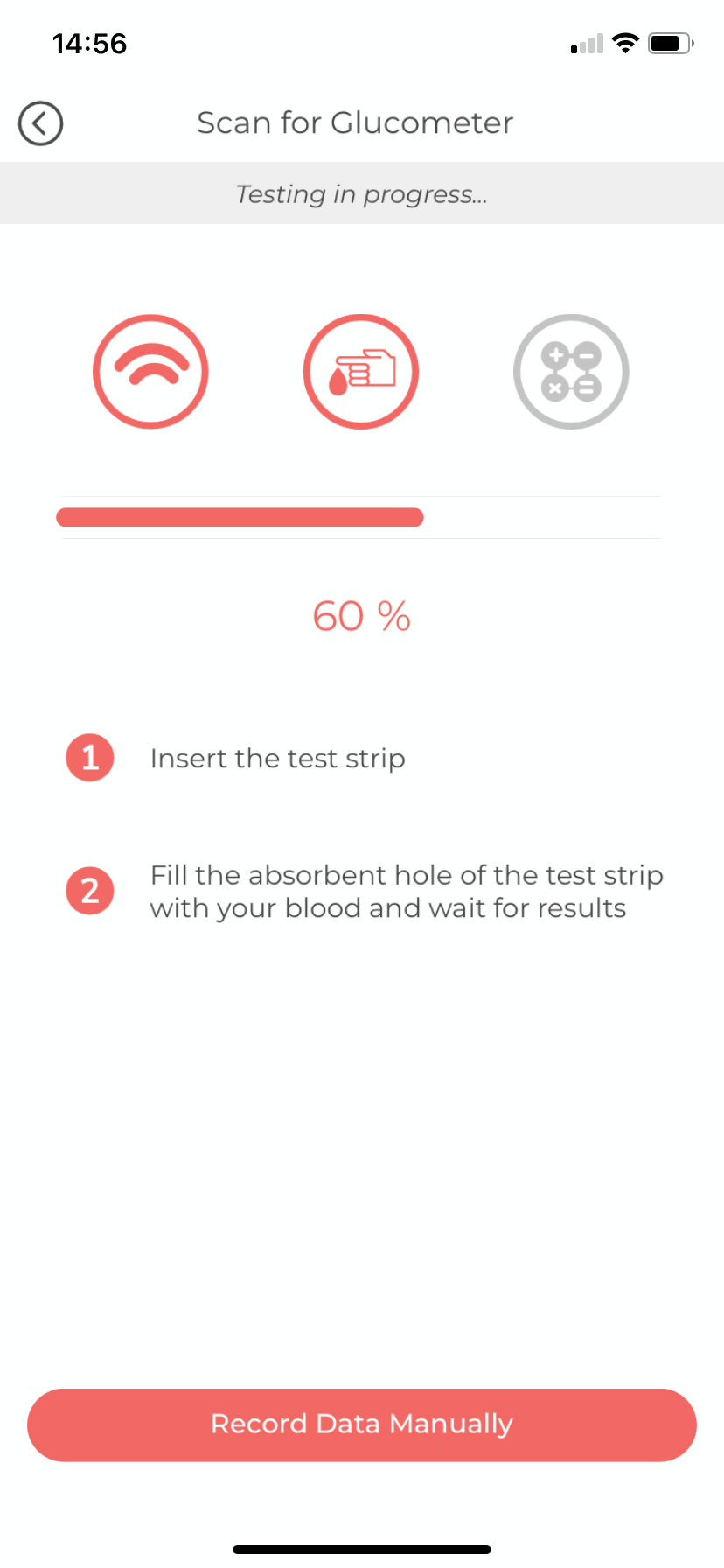This screenshot has height=1568, width=724.
Task: Tap the Scan for Glucometer title
Action: [355, 123]
